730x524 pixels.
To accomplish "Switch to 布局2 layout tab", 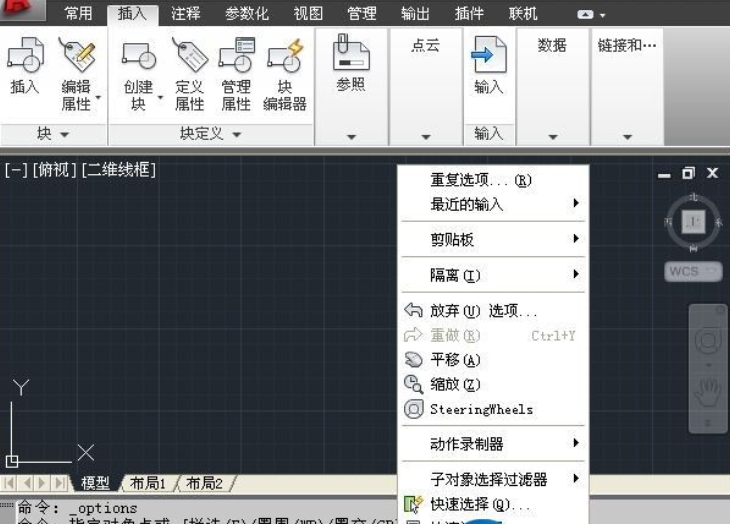I will pos(204,483).
